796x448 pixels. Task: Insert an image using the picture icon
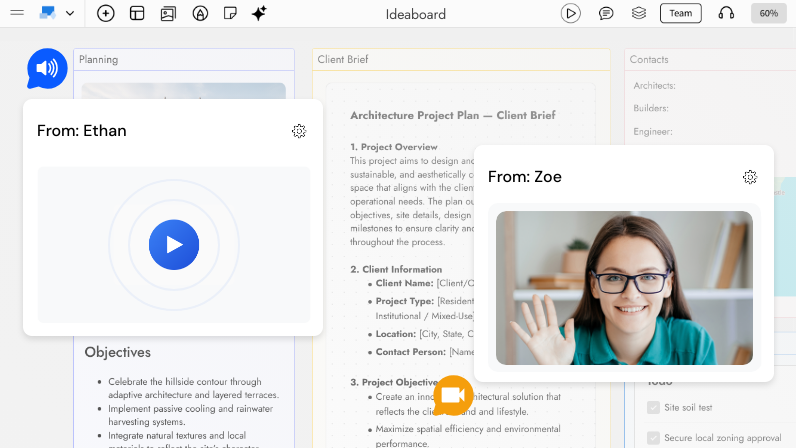point(168,13)
